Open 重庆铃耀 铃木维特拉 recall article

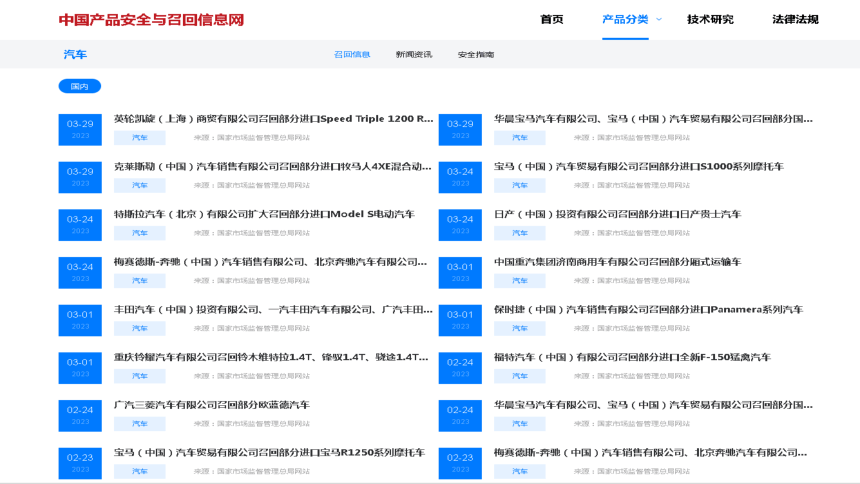click(x=271, y=357)
